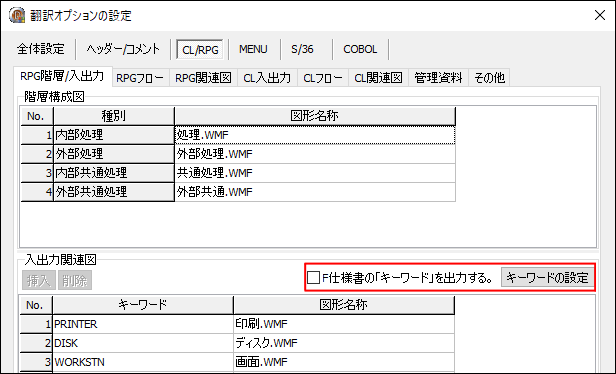This screenshot has height=374, width=616.
Task: Open the COBOL section
Action: (360, 49)
